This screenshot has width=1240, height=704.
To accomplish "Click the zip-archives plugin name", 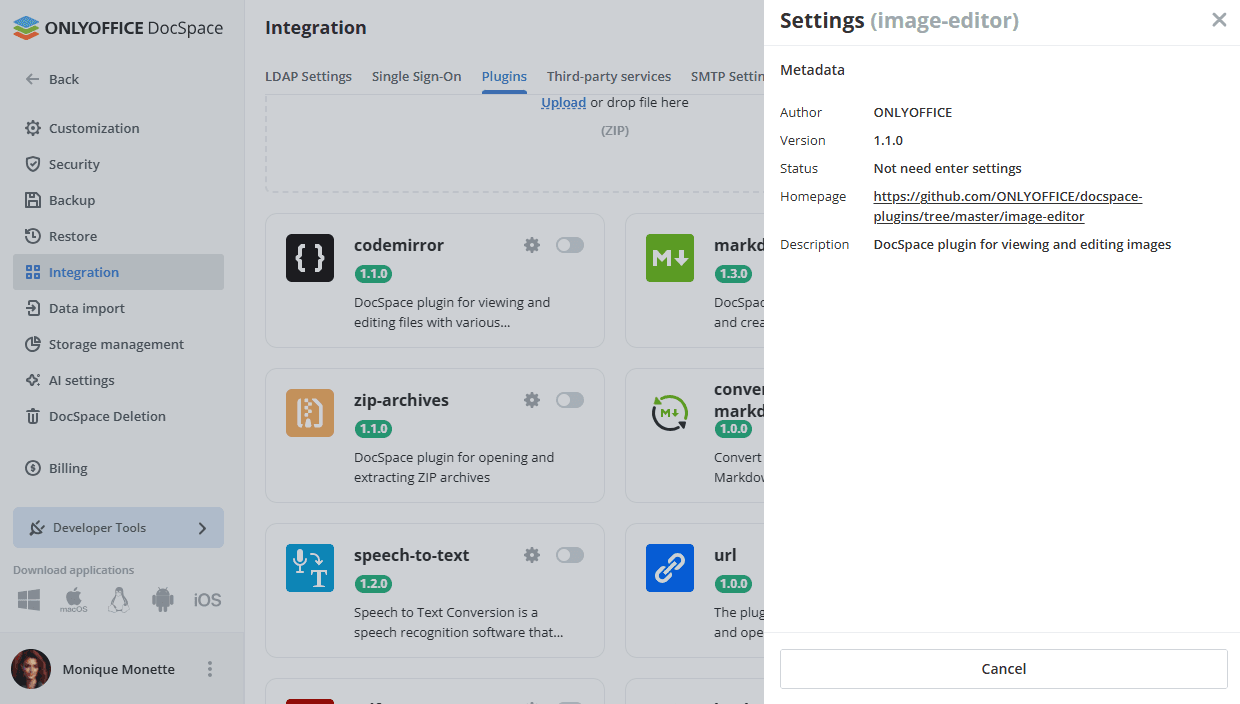I will click(x=401, y=400).
